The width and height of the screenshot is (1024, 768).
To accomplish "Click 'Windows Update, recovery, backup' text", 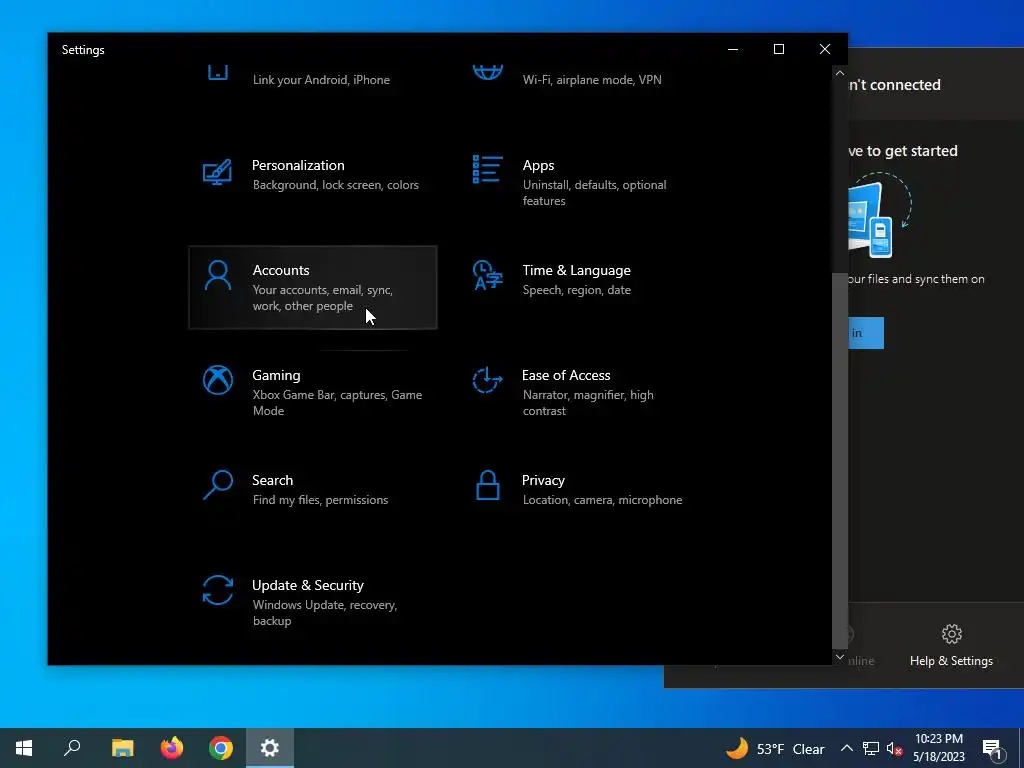I will (x=325, y=613).
